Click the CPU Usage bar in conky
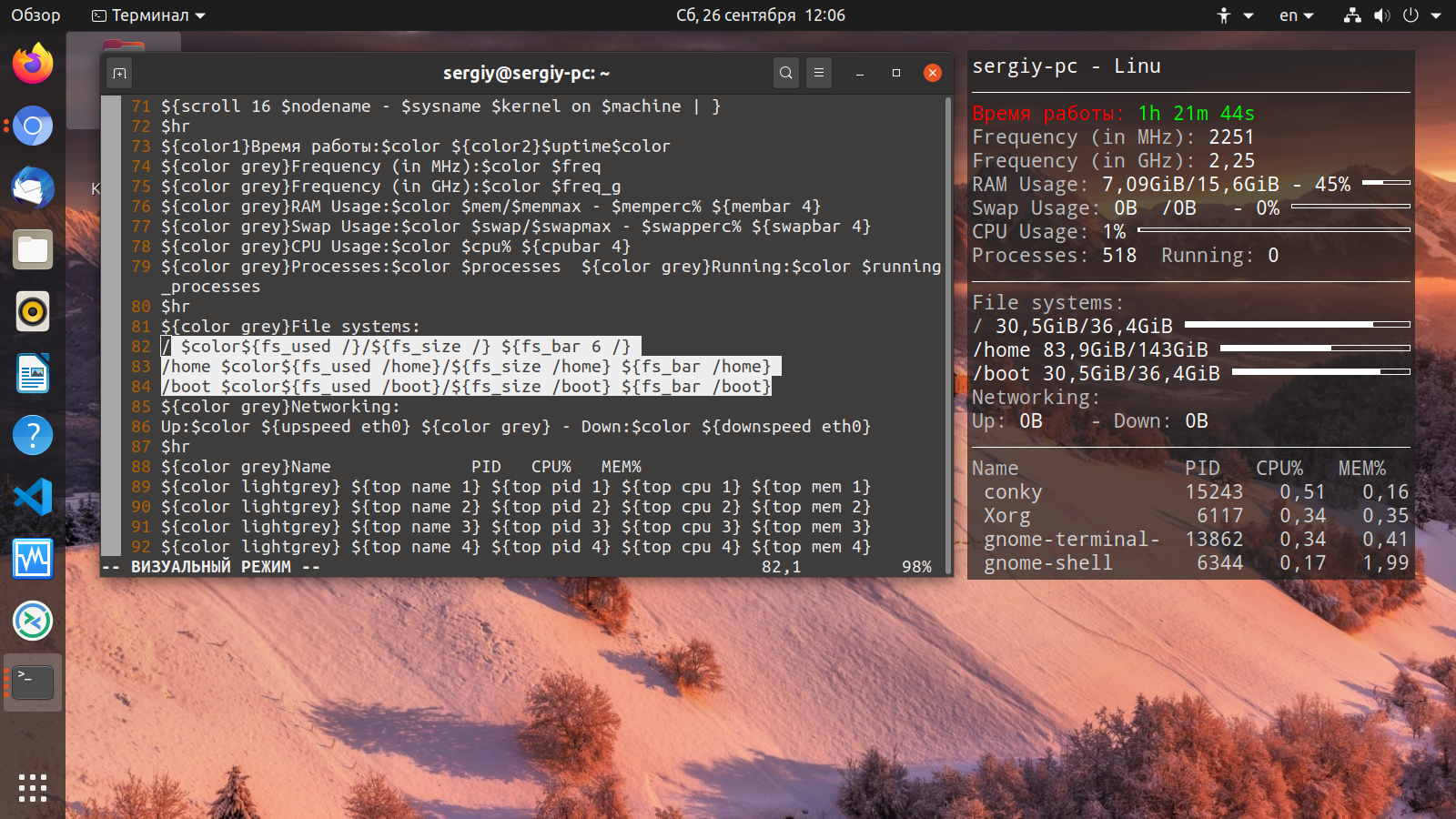Screen dimensions: 1456x819 [x=1274, y=229]
